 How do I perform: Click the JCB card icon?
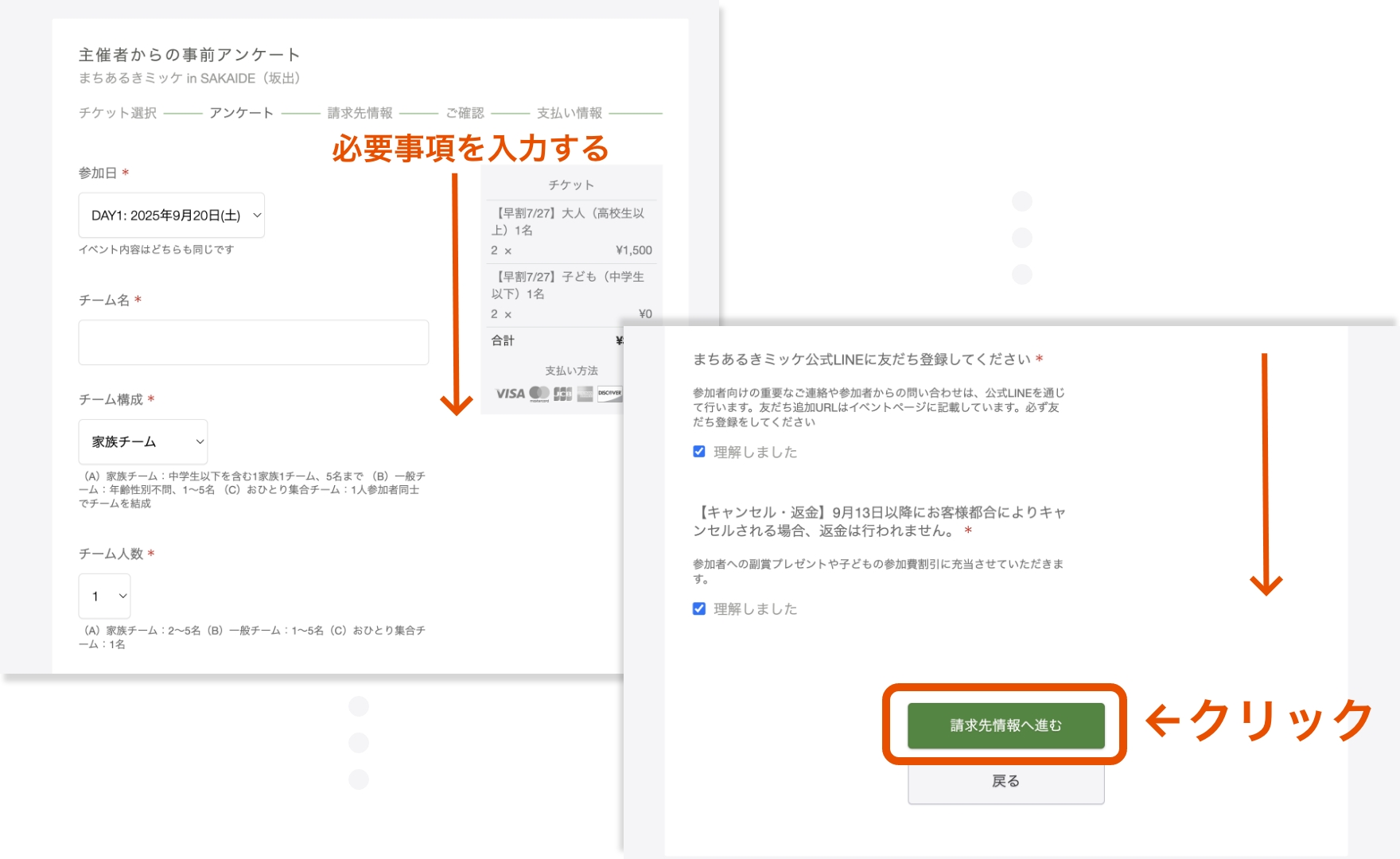[563, 394]
